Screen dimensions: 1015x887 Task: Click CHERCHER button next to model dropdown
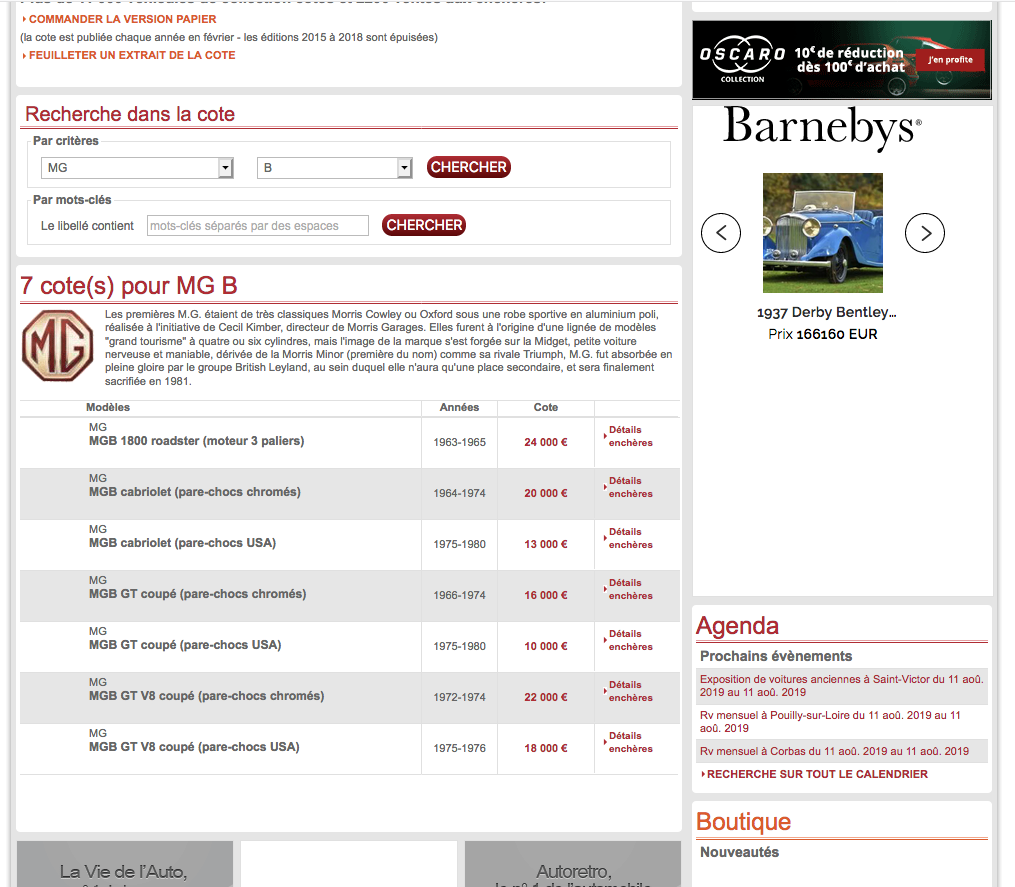469,167
